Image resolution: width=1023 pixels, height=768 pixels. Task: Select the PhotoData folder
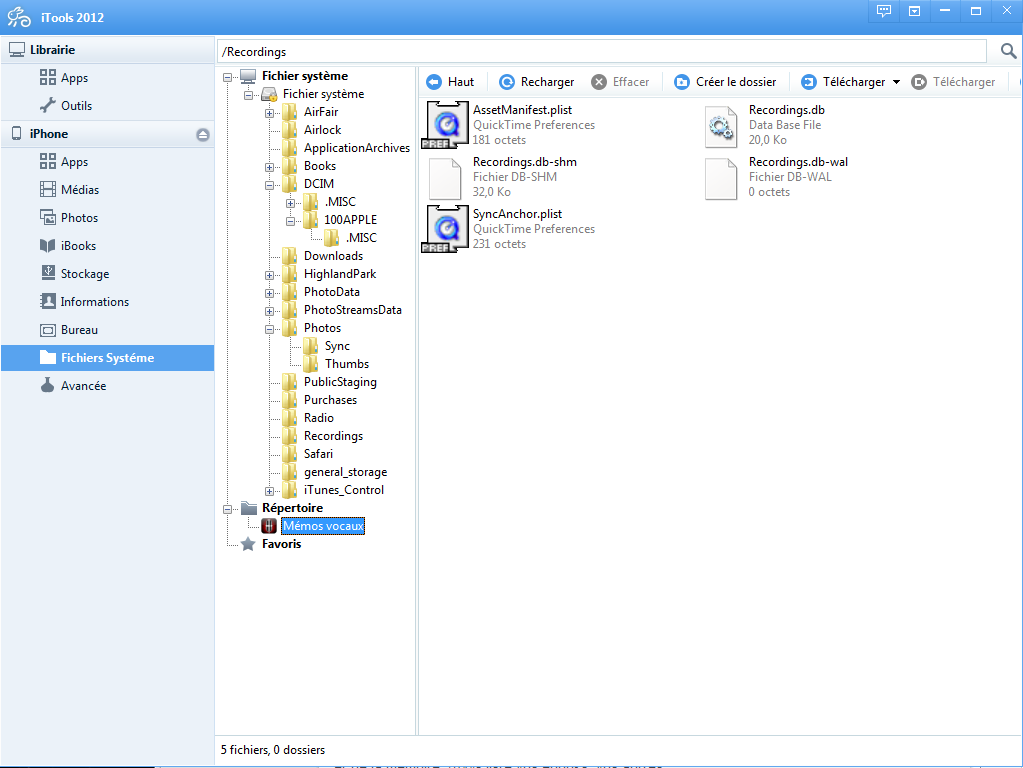pyautogui.click(x=331, y=292)
